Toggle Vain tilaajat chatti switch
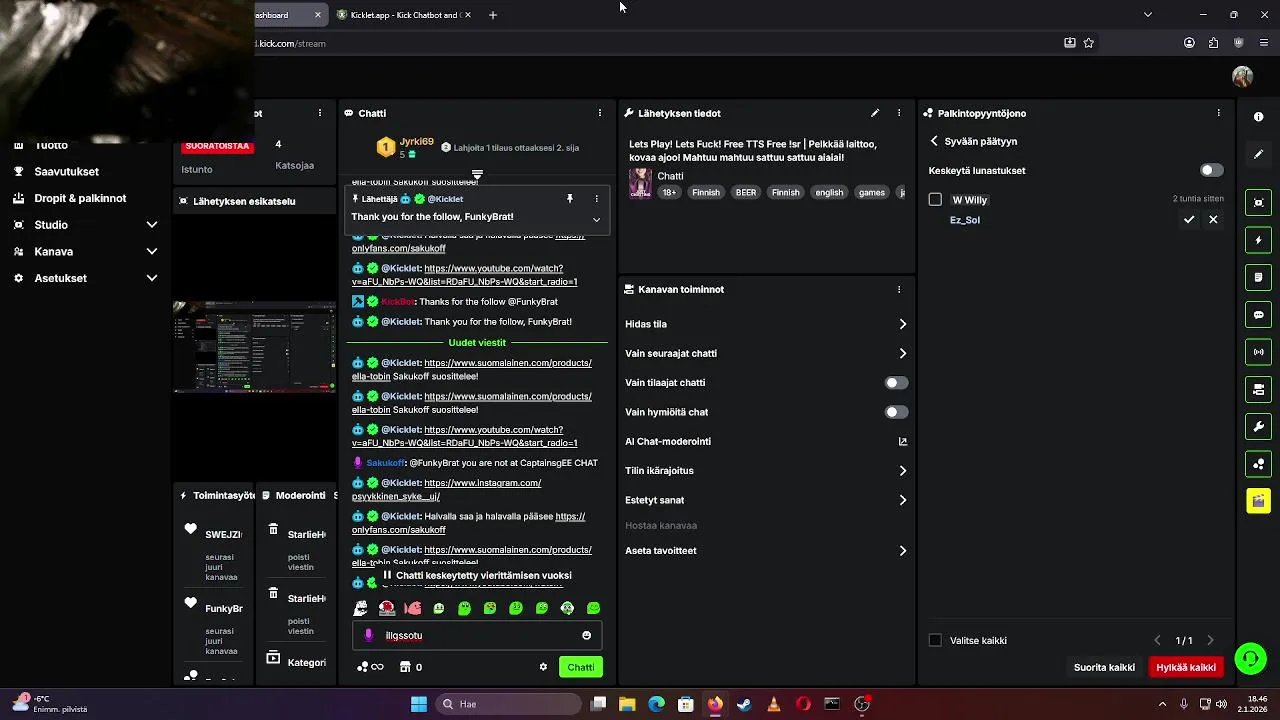Screen dimensions: 1280x720 896,382
